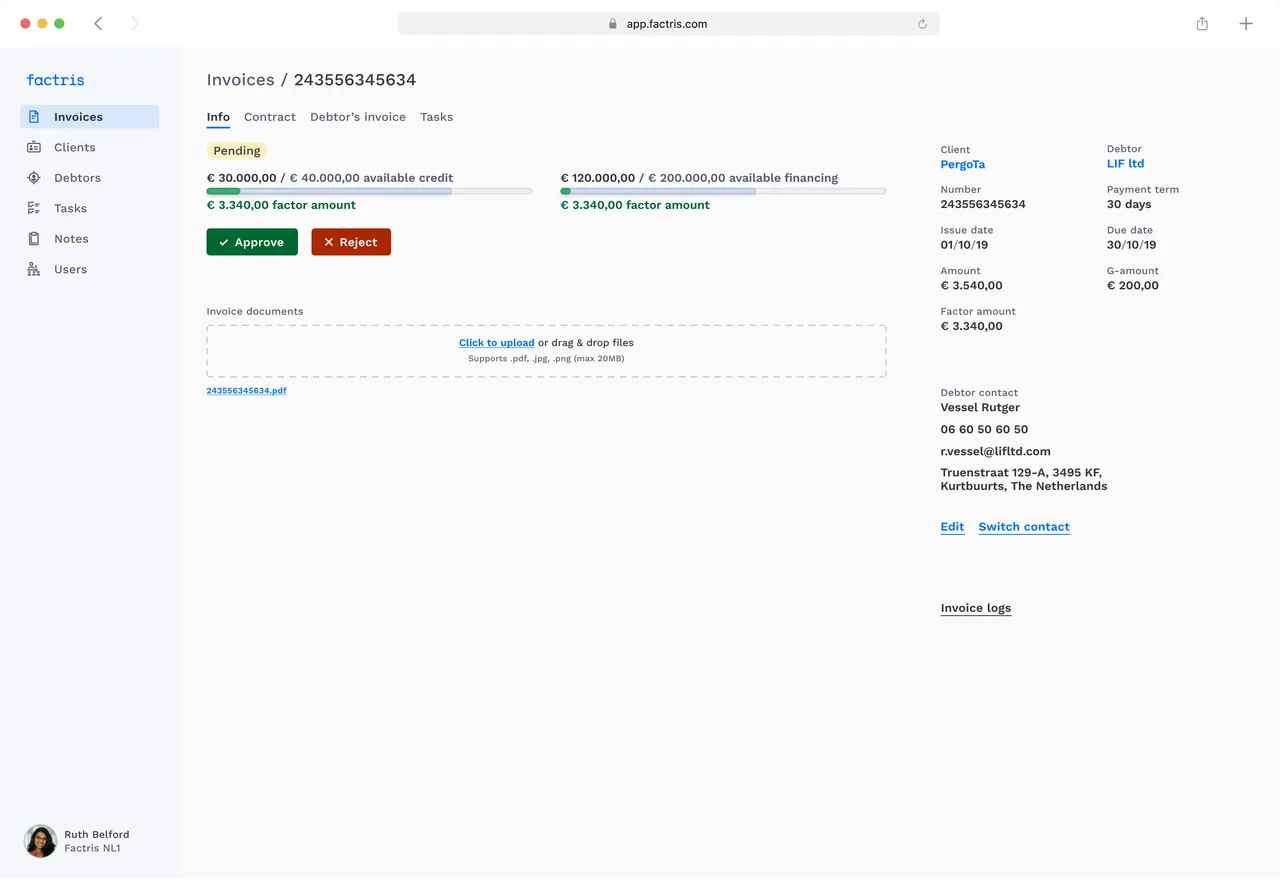Open the Notes clipboard icon
The width and height of the screenshot is (1280, 880).
pos(34,239)
